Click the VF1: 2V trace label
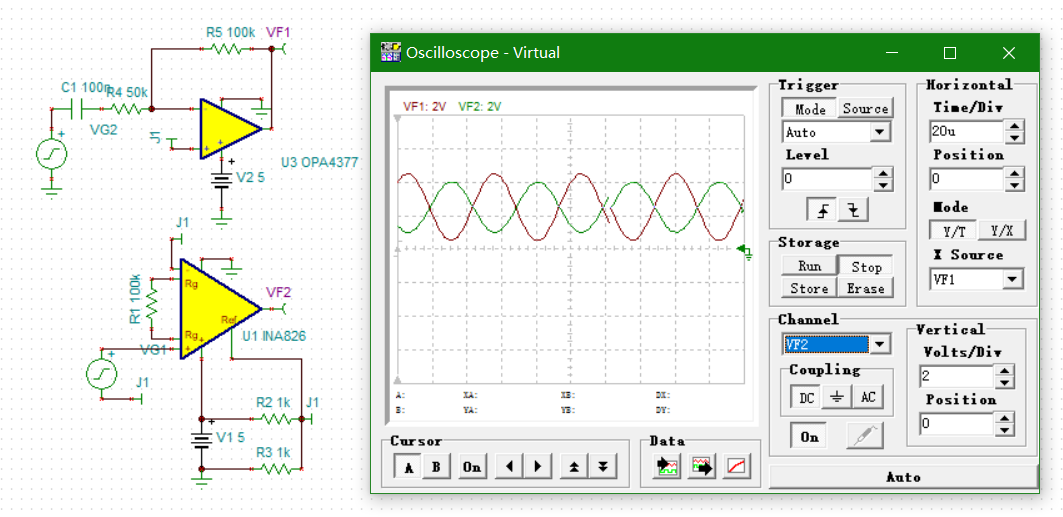The width and height of the screenshot is (1063, 517). click(424, 106)
